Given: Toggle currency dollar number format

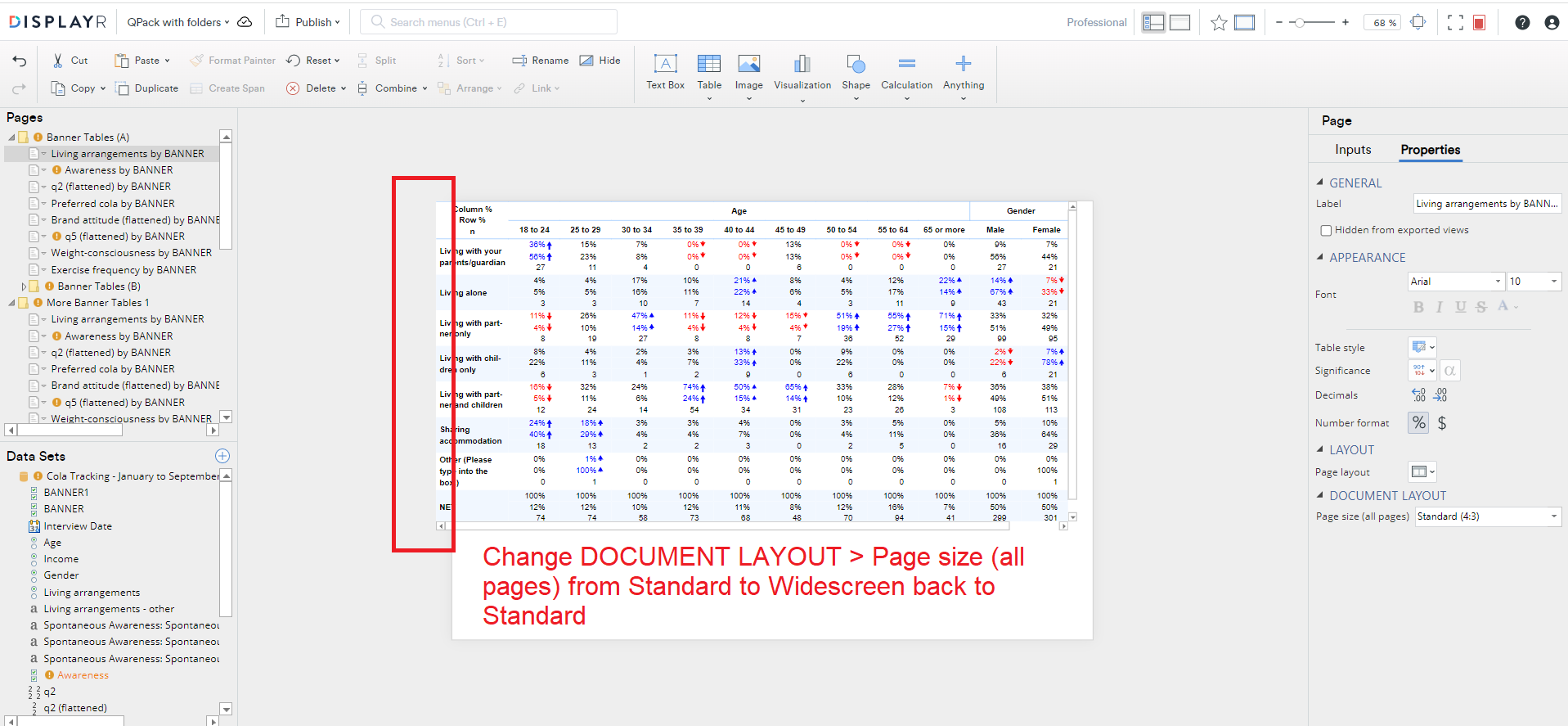Looking at the screenshot, I should tap(1442, 423).
